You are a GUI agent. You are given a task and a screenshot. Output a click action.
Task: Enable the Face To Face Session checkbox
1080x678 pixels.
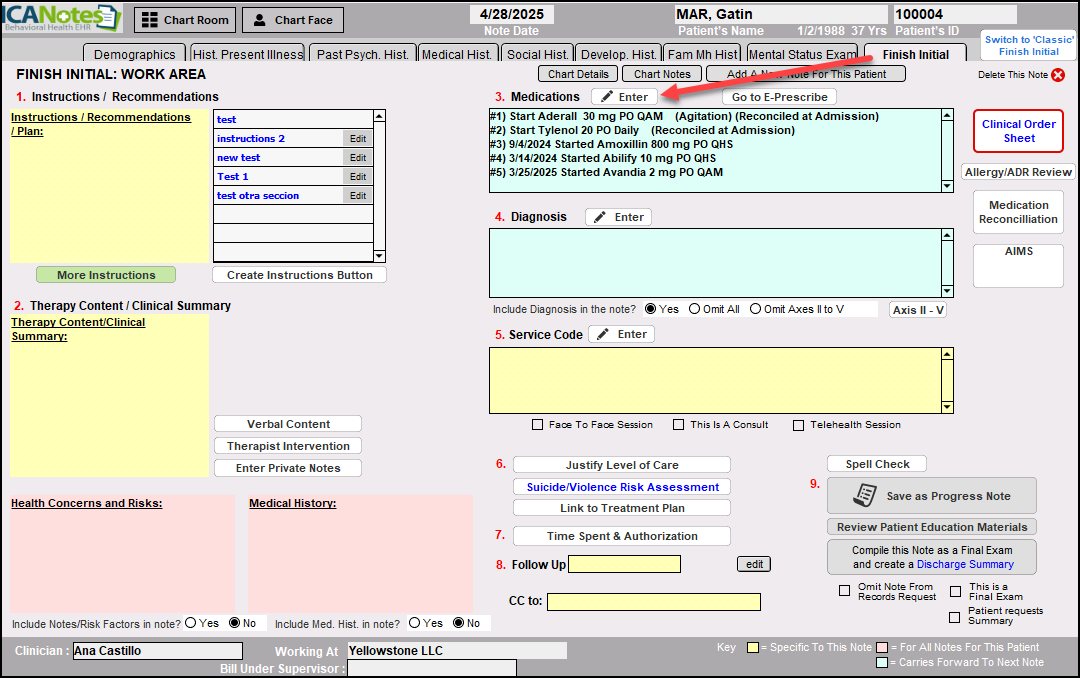(x=538, y=425)
